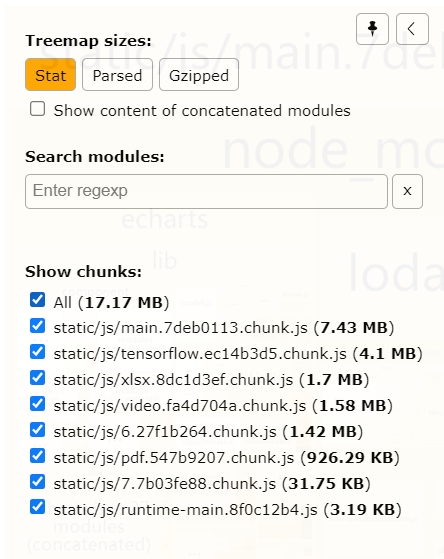
Task: Enable Show content of concatenated modules
Action: 37,109
